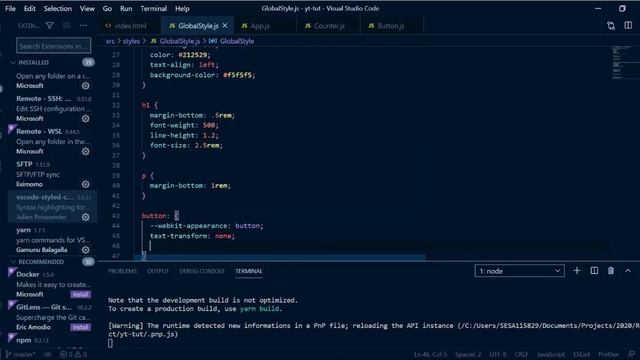Viewport: 640px width, 360px height.
Task: Show the DEBUG CONSOLE panel tab
Action: pos(202,271)
